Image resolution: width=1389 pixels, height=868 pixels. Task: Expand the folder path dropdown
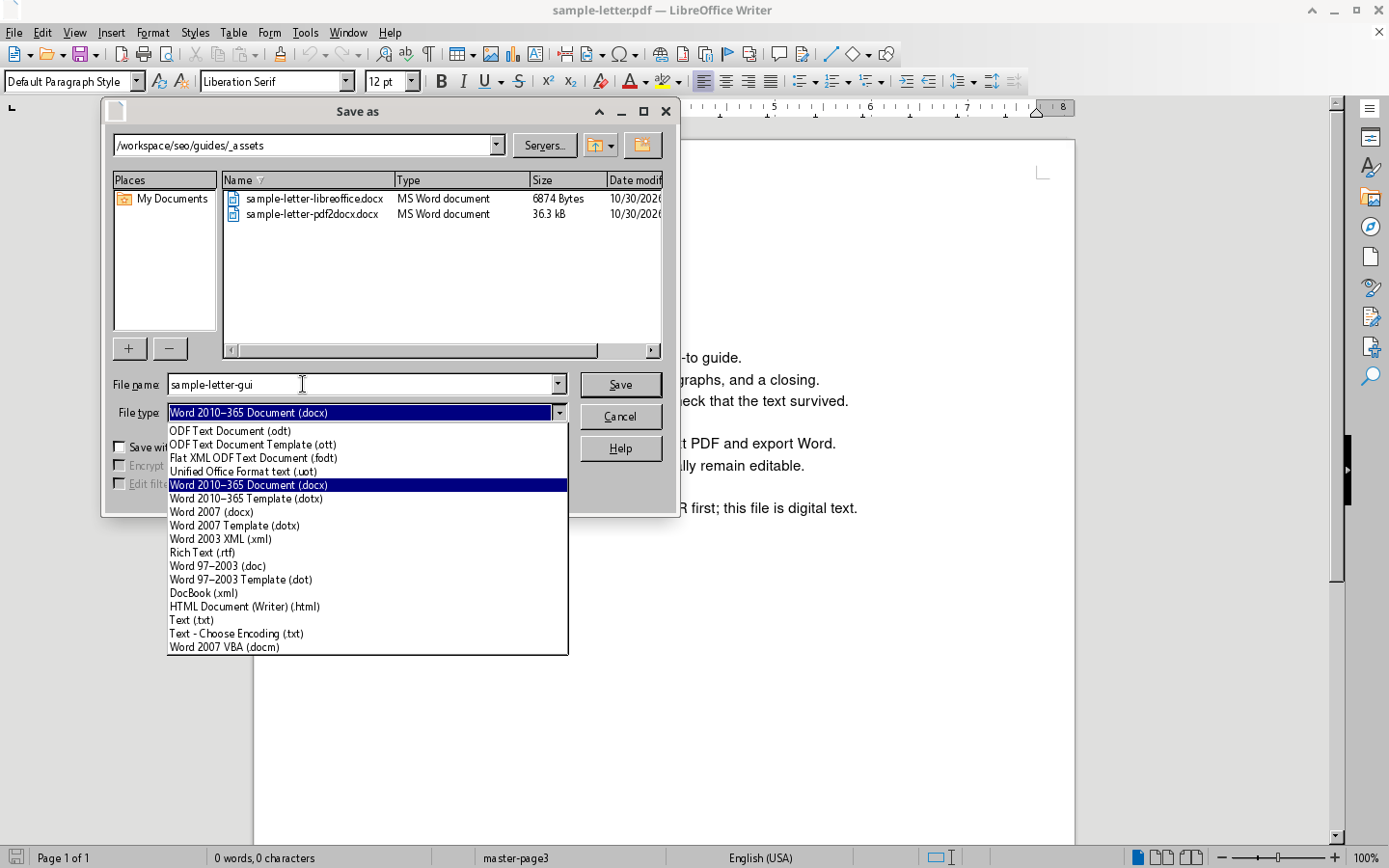click(x=497, y=146)
